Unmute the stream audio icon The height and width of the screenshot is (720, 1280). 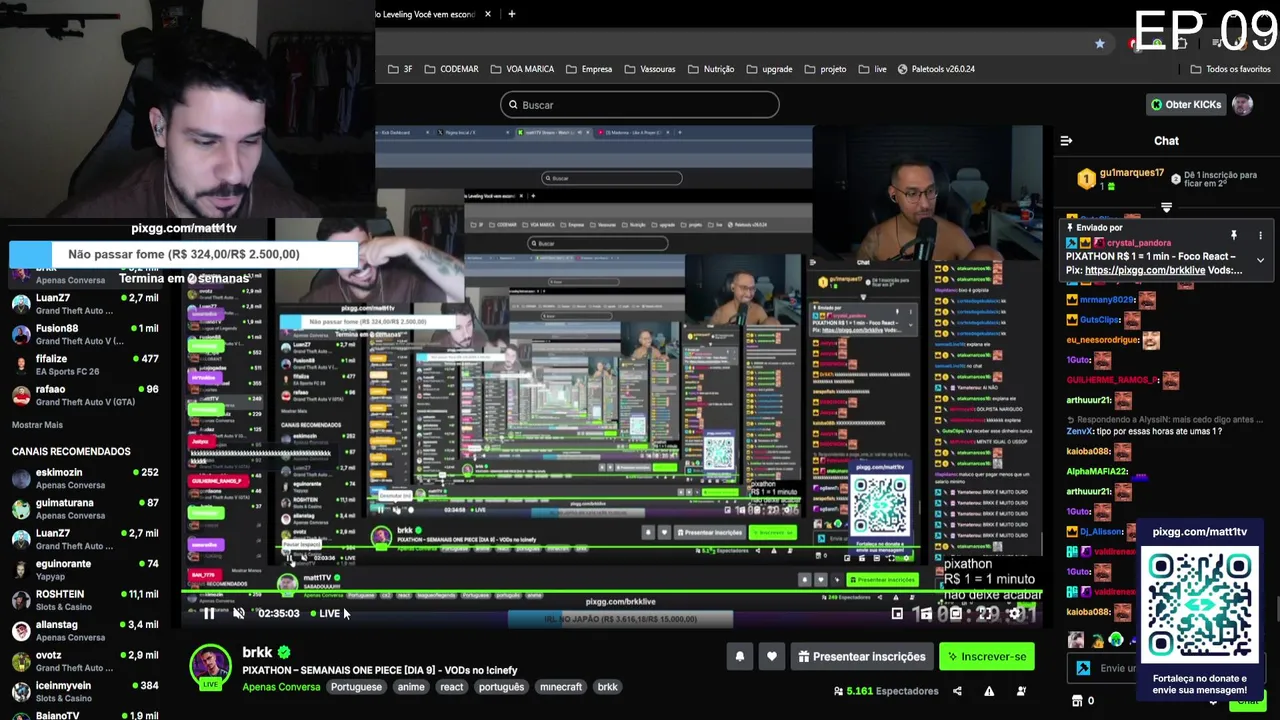(238, 614)
